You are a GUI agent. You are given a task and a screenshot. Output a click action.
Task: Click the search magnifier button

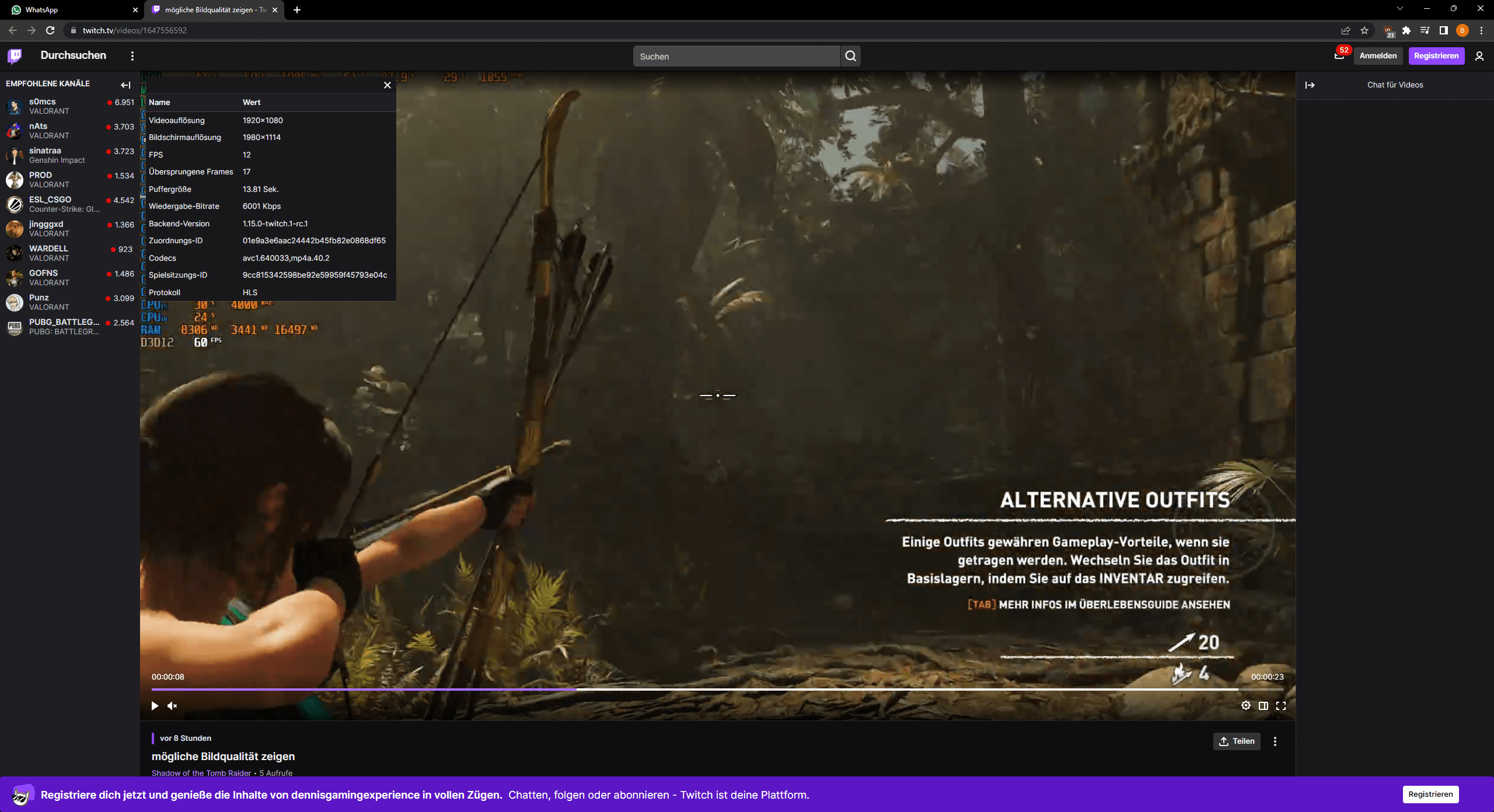(850, 56)
